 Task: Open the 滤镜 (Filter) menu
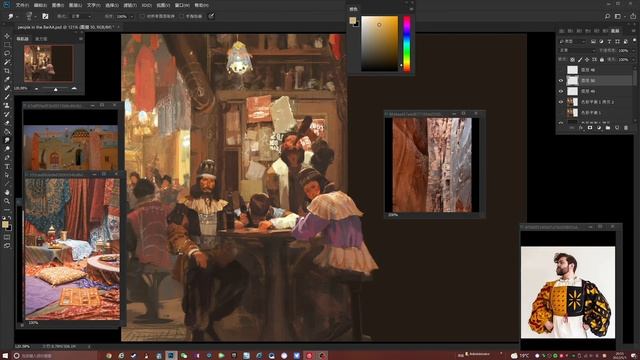pos(129,5)
